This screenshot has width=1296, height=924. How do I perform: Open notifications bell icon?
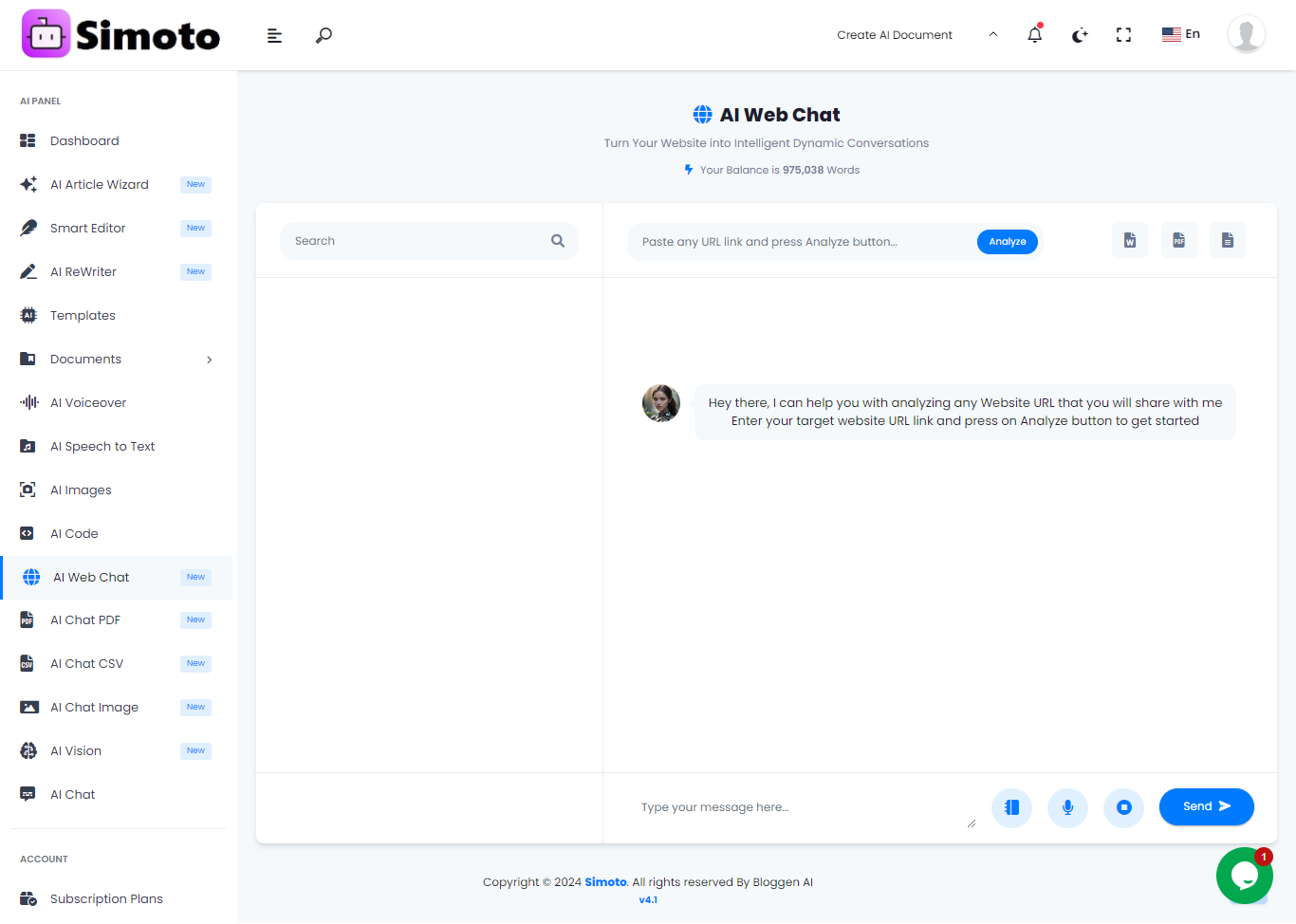pos(1035,34)
